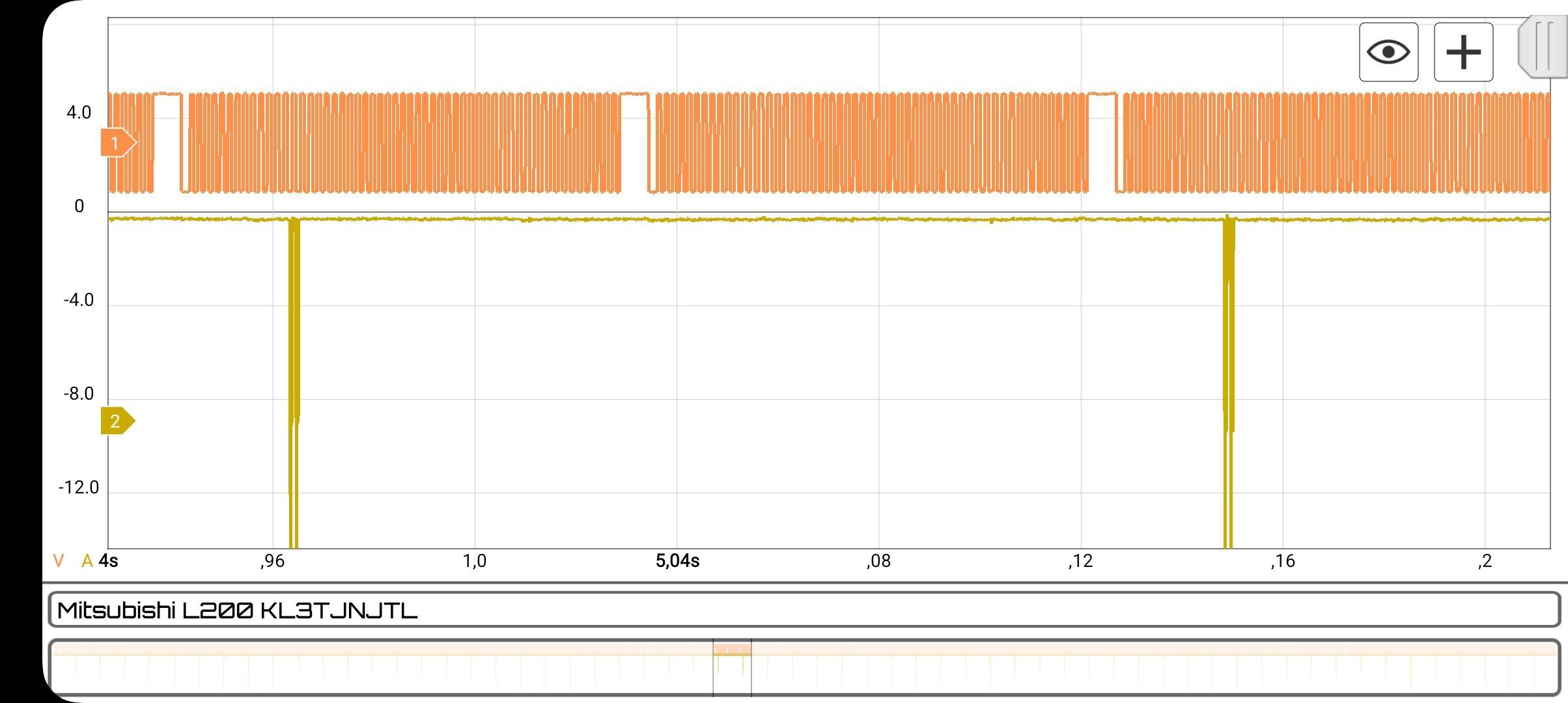Tap the highlighted window in overview strip
Image resolution: width=1568 pixels, height=703 pixels.
click(732, 668)
